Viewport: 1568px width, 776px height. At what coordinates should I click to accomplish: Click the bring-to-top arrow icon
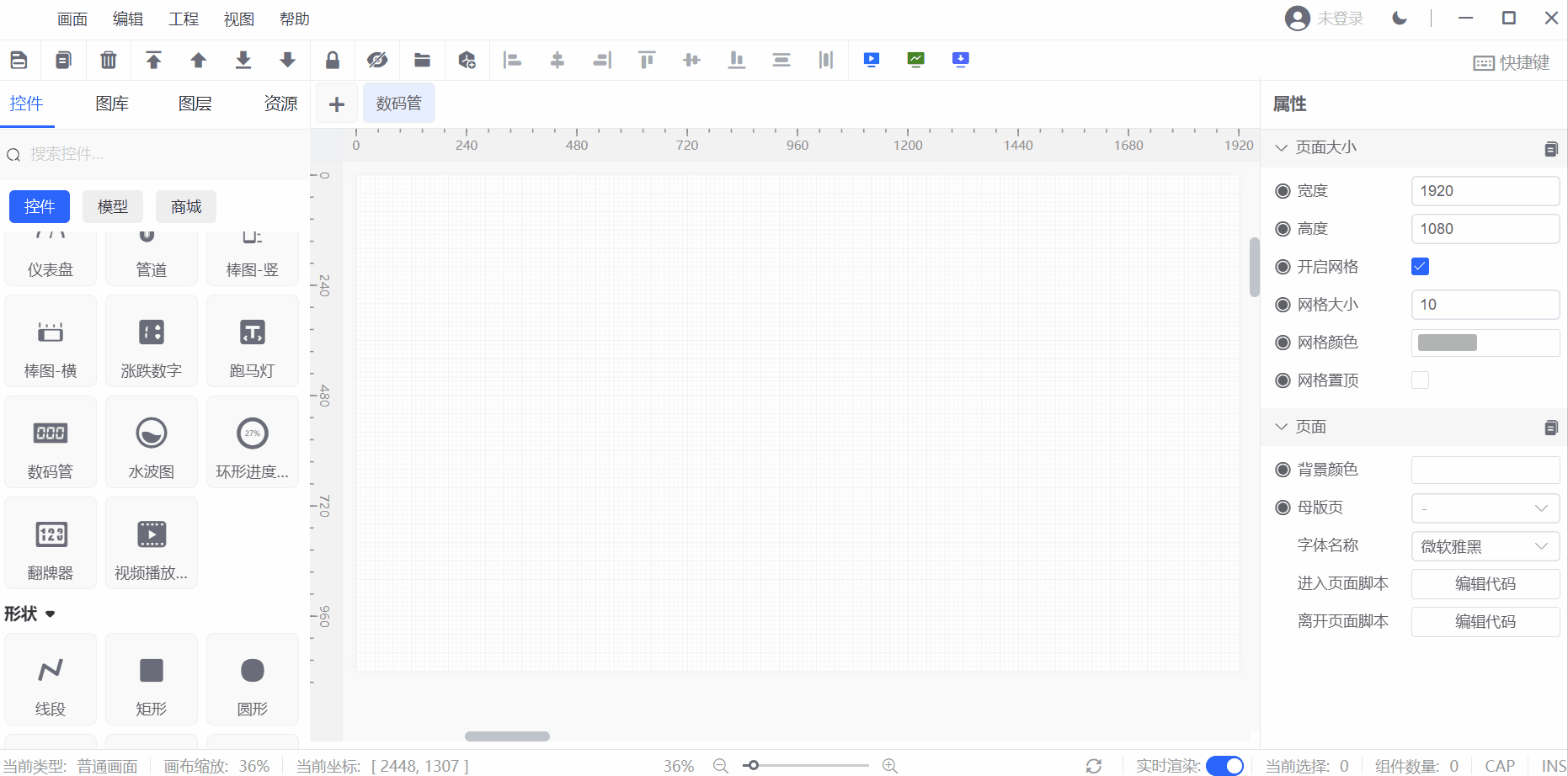[x=153, y=60]
